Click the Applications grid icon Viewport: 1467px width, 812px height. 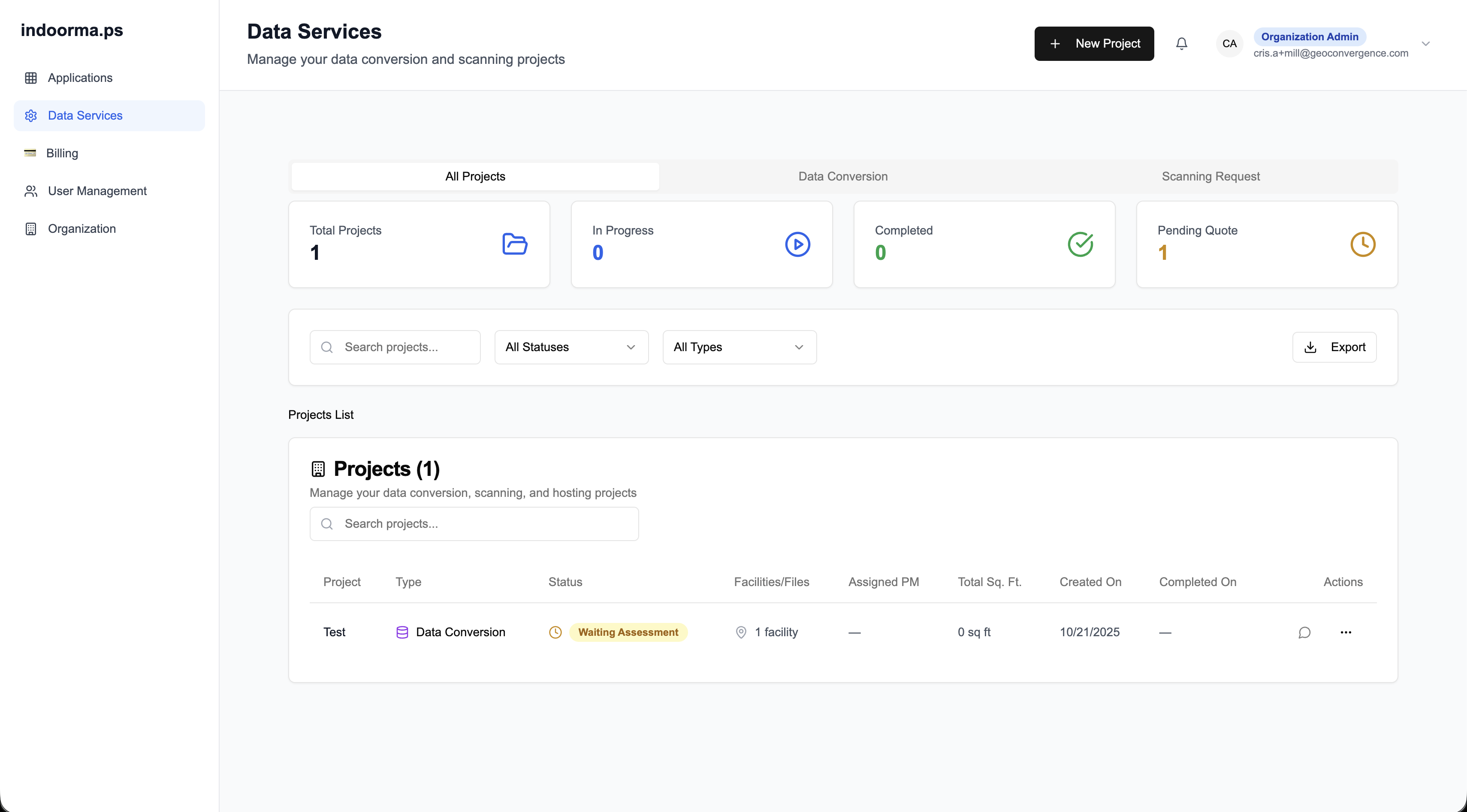31,78
